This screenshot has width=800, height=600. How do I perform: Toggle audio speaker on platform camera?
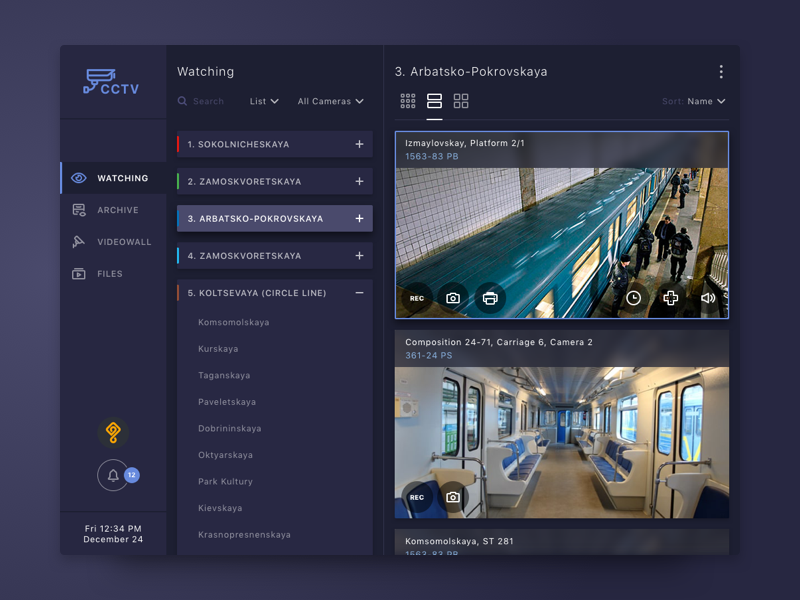pos(708,298)
